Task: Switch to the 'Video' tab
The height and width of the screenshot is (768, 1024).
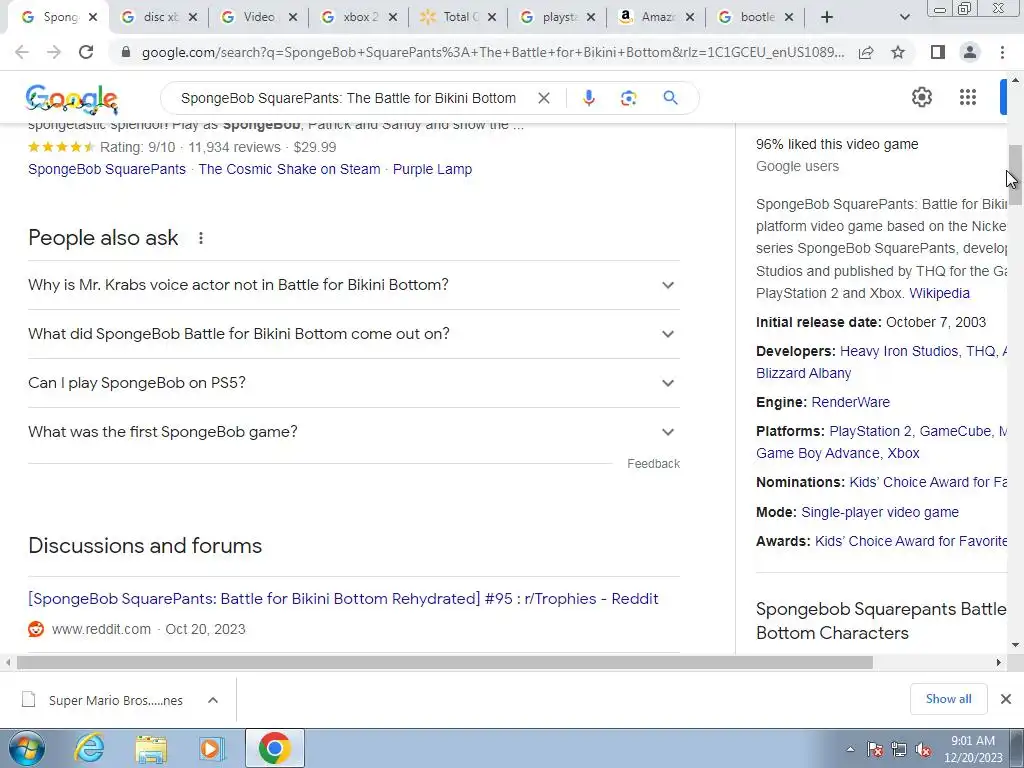Action: (x=260, y=18)
